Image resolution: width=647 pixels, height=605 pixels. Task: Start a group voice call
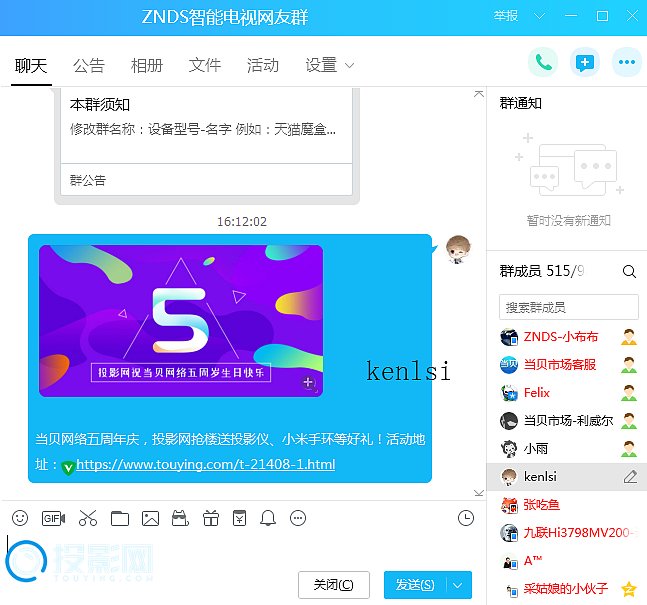coord(543,62)
